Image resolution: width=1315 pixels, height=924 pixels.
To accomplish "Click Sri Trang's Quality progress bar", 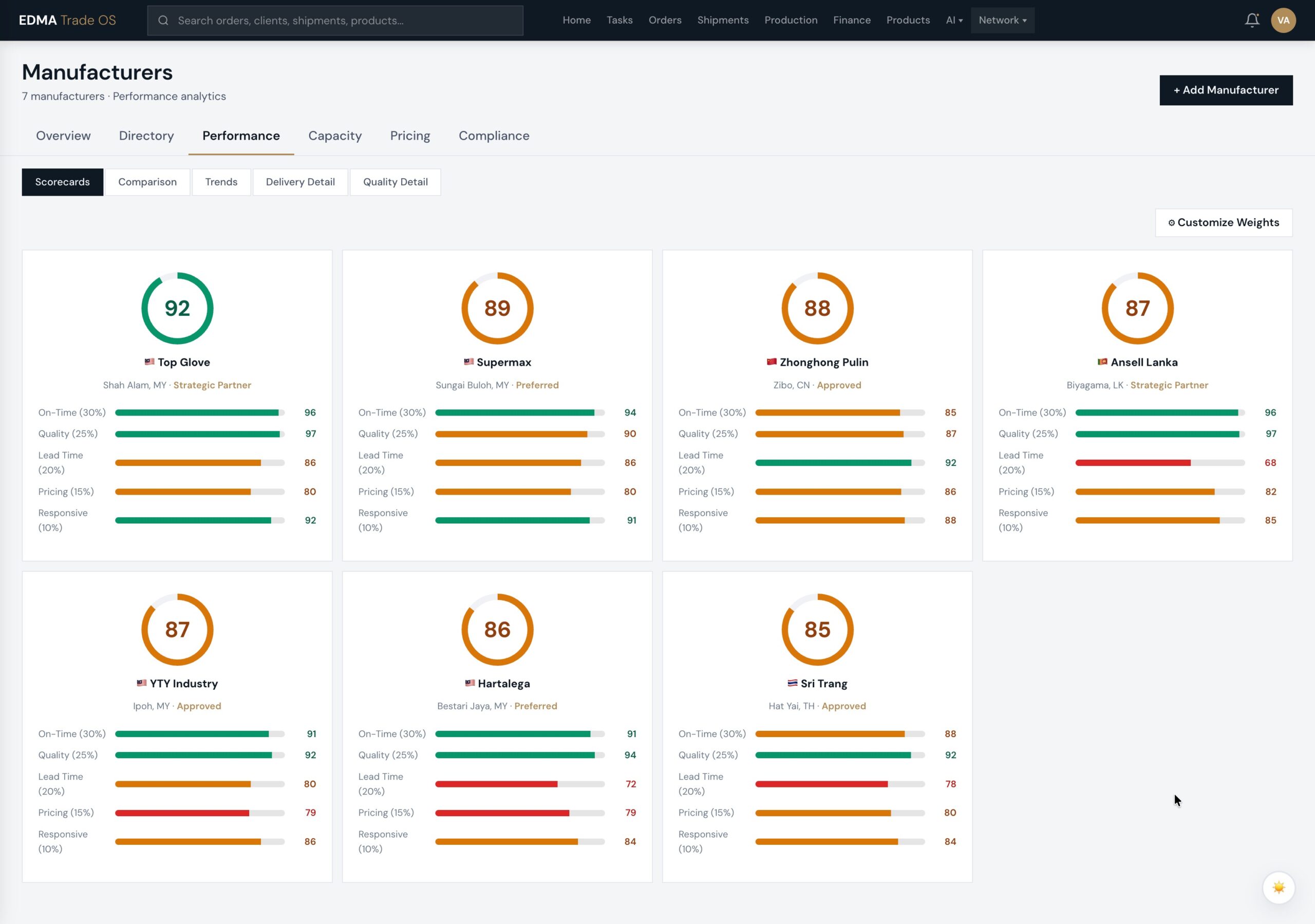I will pos(840,755).
